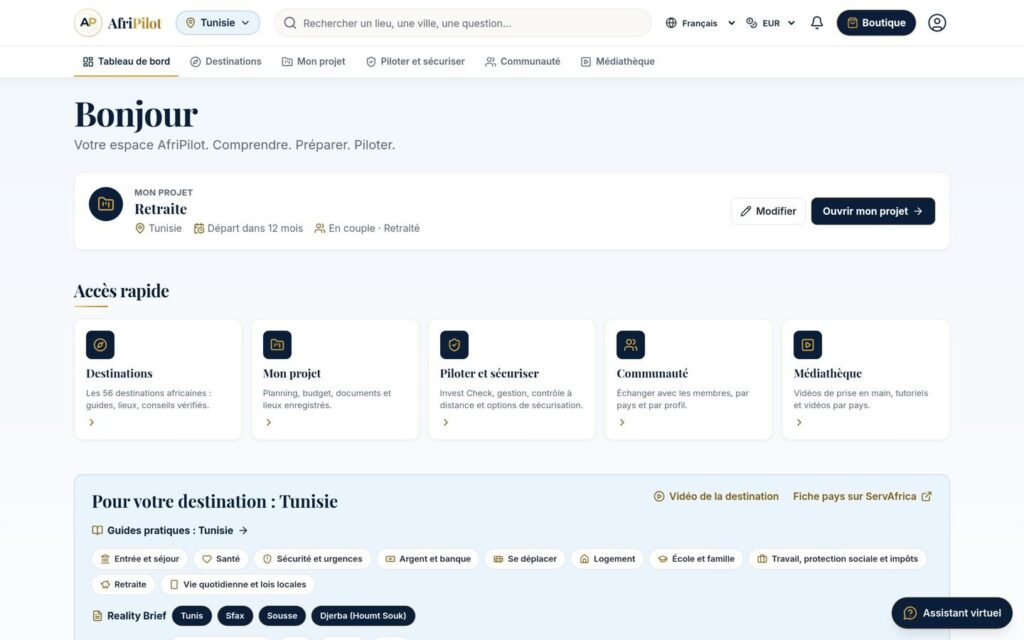Screen dimensions: 1024x640
Task: Click the Boutique button
Action: (876, 23)
